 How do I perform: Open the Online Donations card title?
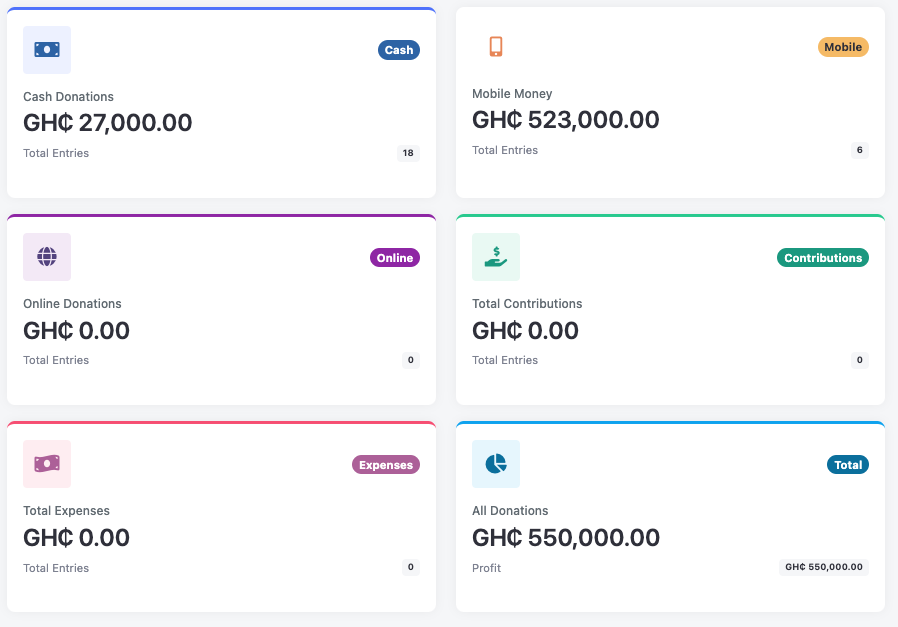click(72, 304)
